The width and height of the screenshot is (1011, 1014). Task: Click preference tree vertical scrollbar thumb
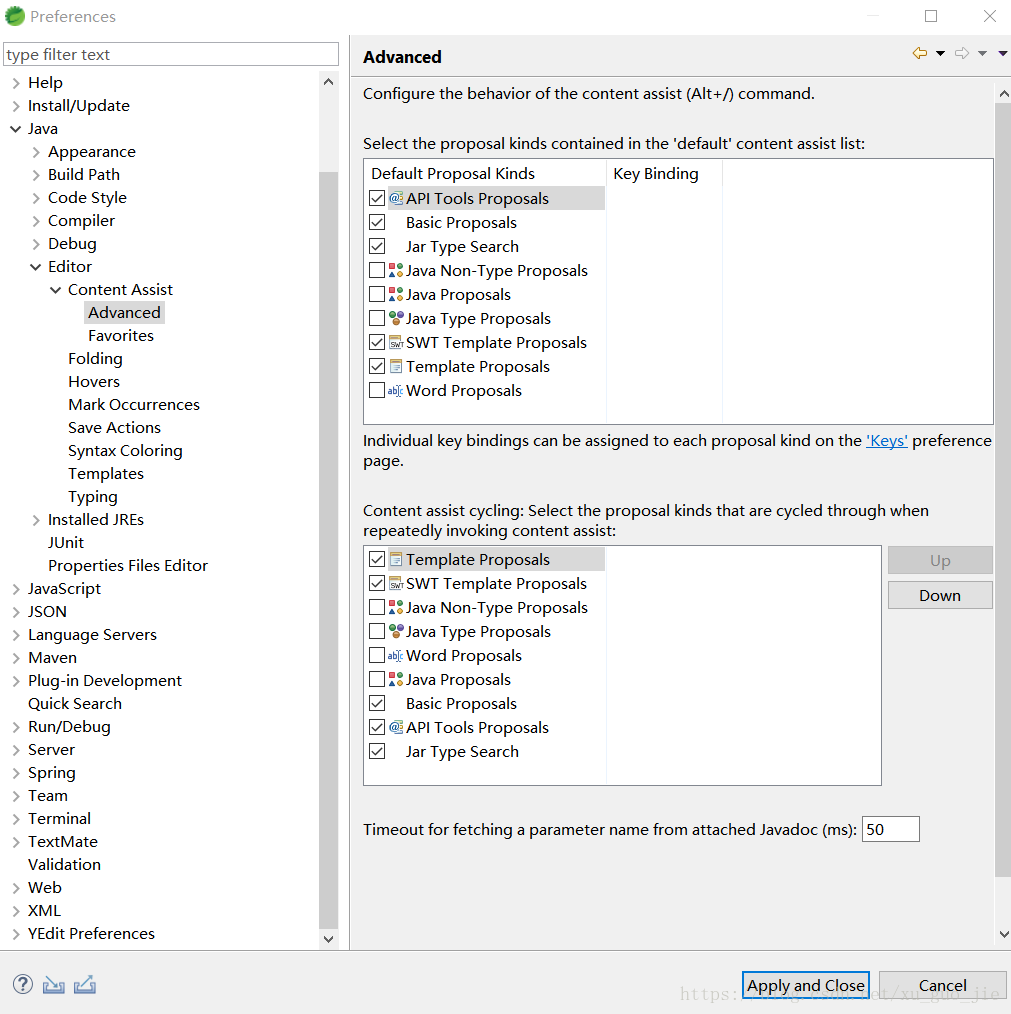(328, 550)
